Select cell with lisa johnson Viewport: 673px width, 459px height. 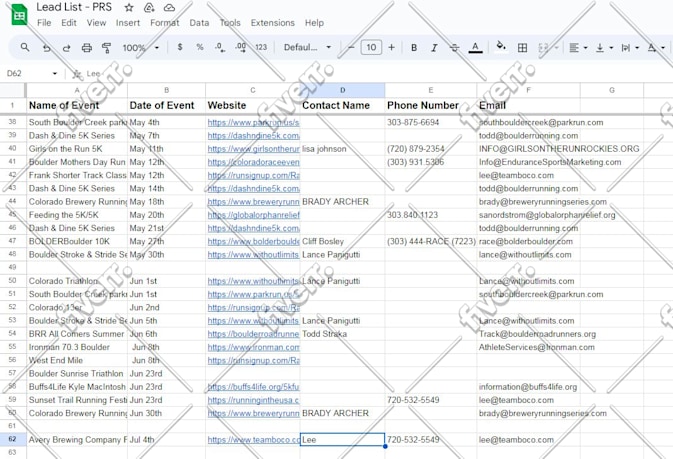coord(342,149)
